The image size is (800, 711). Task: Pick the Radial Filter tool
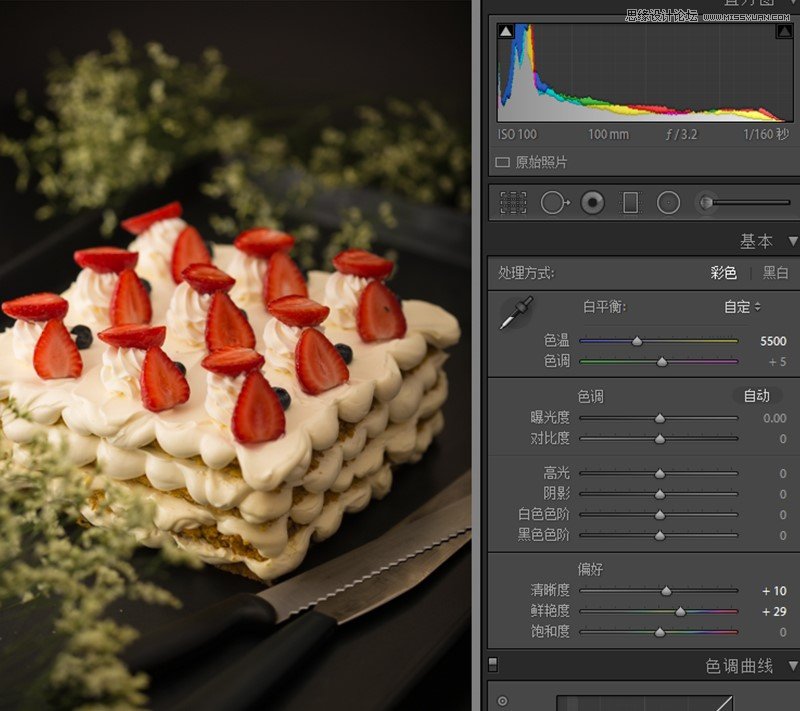tap(668, 203)
